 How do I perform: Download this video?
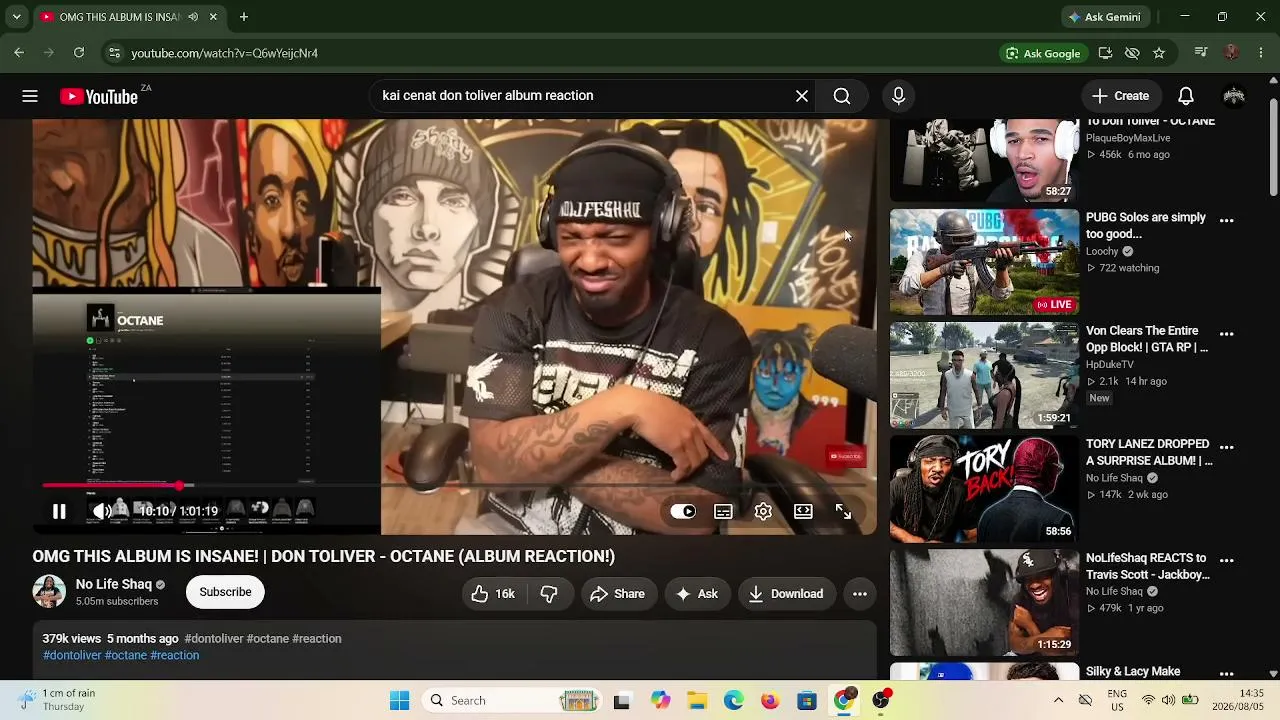(x=786, y=594)
